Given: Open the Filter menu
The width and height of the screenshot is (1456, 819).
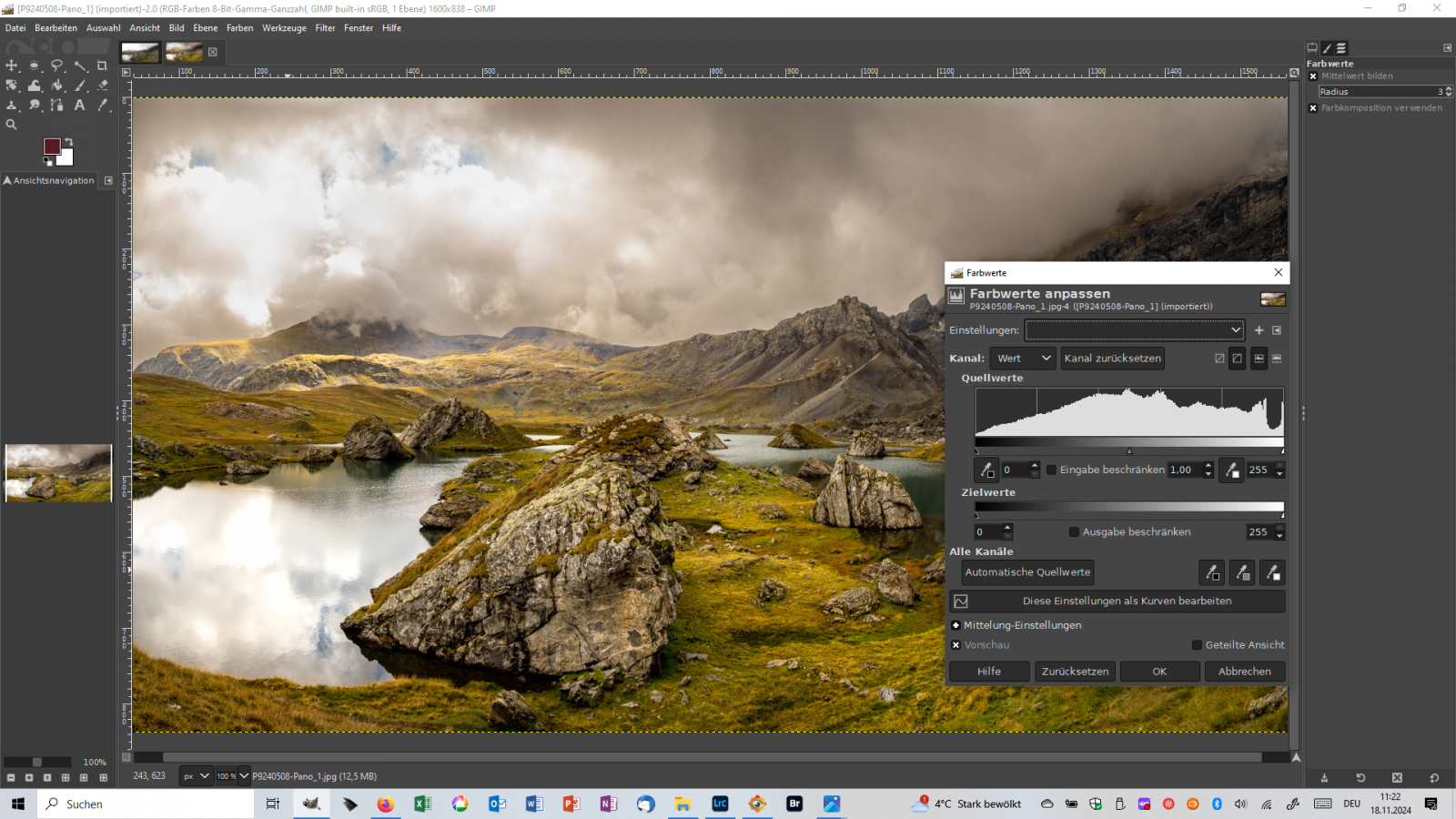Looking at the screenshot, I should [x=325, y=28].
